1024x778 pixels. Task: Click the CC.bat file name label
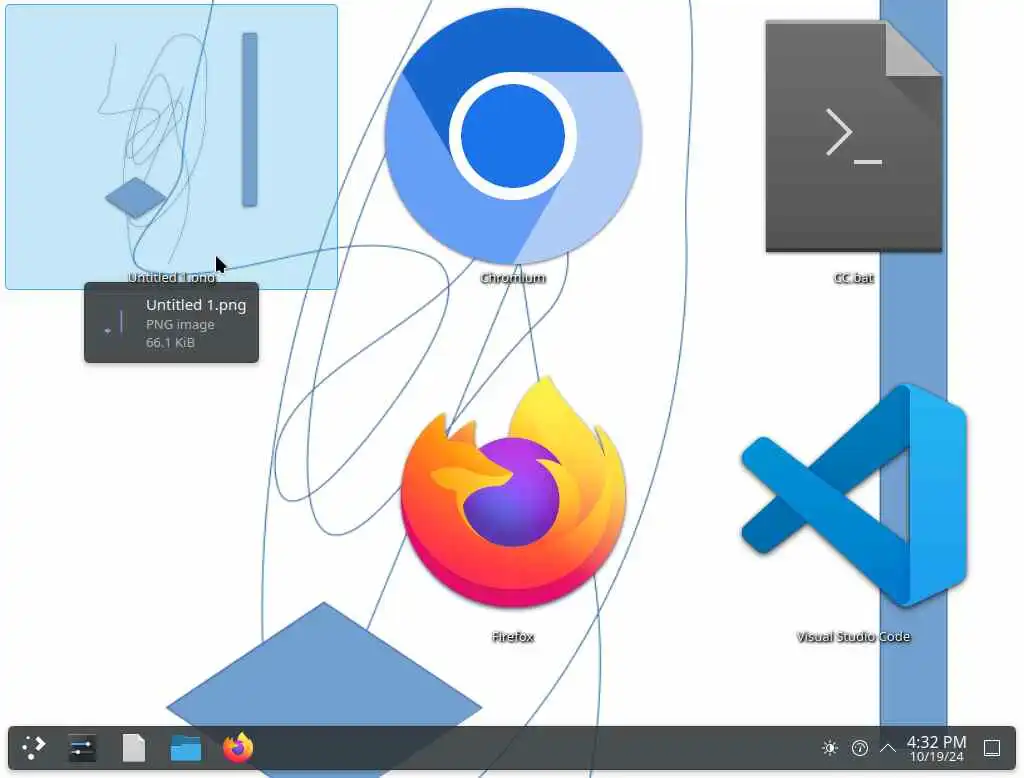click(854, 278)
